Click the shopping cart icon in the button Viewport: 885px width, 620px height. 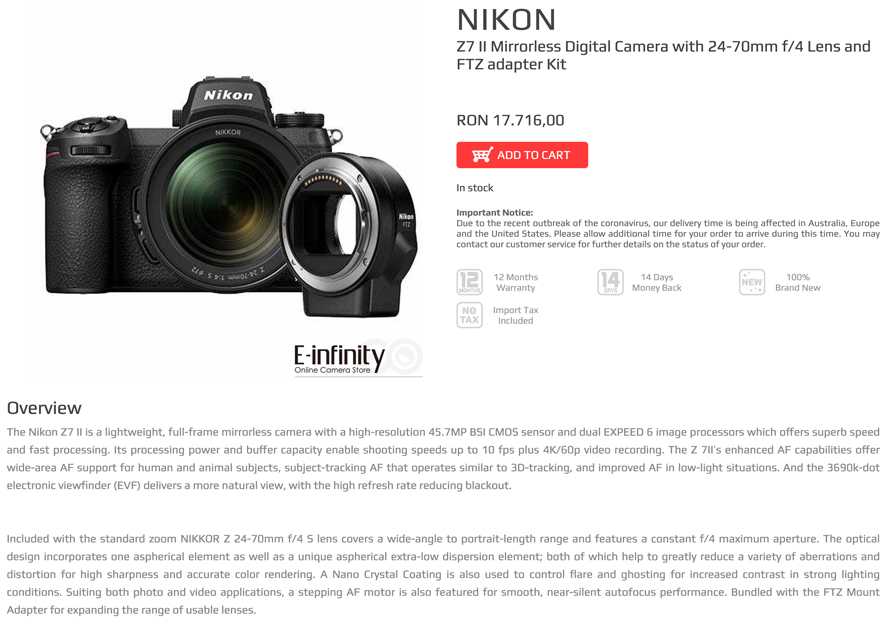[x=482, y=155]
